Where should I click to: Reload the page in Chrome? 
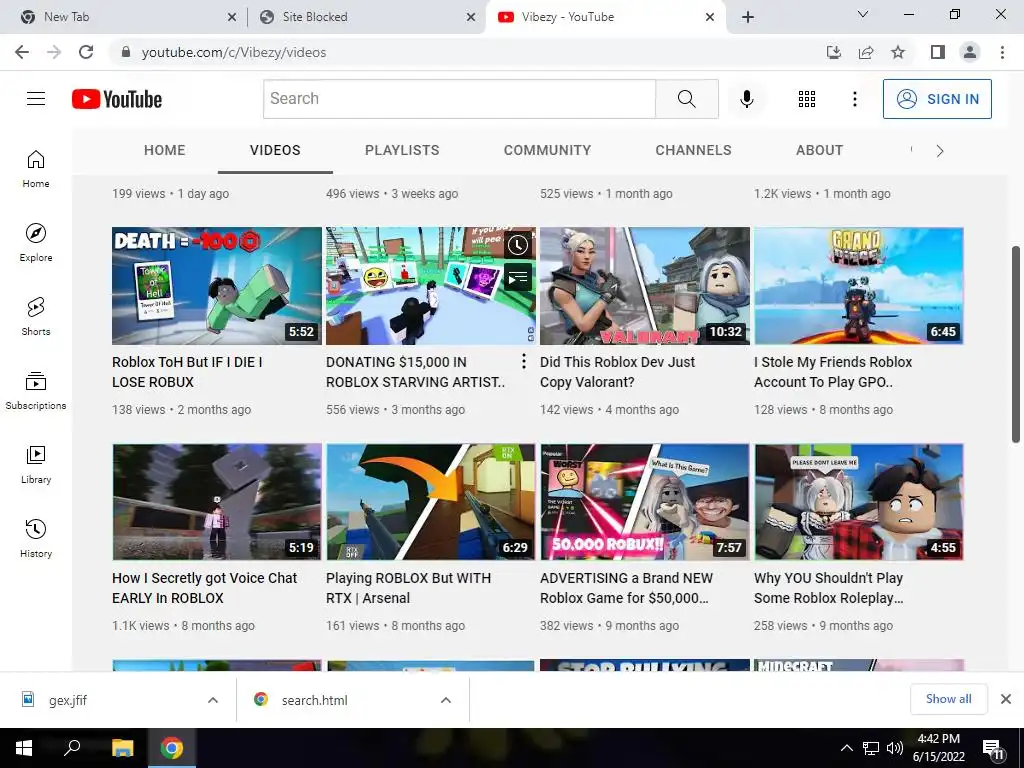point(86,52)
